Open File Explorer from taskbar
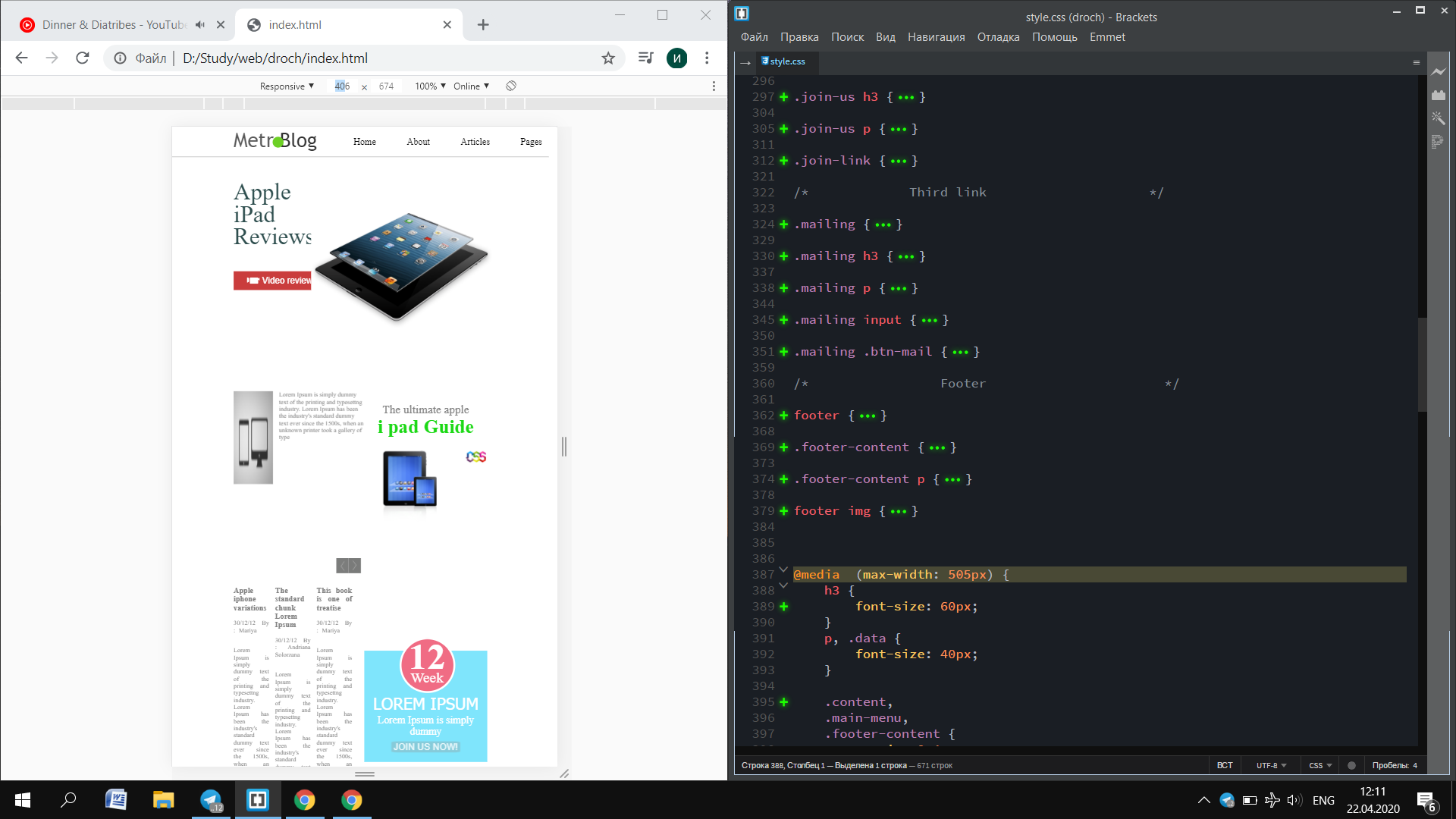 pos(163,800)
